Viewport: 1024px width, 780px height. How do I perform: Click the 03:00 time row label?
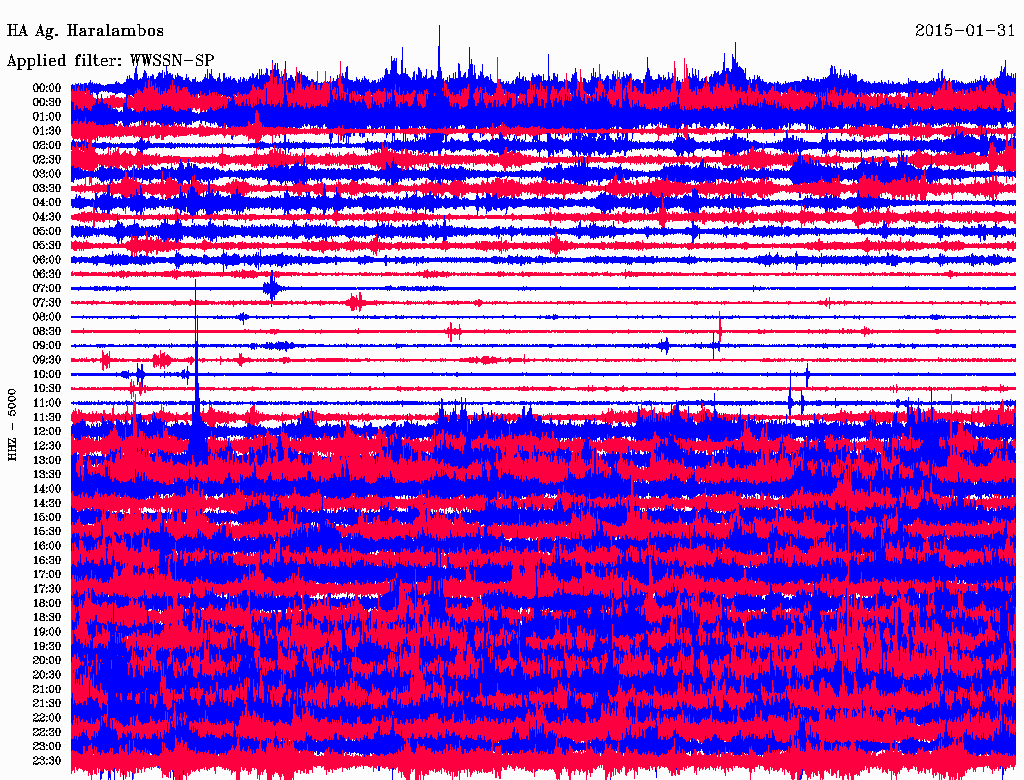tap(47, 174)
